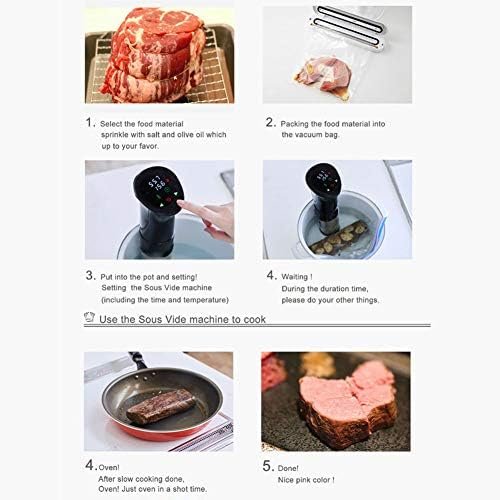500x500 pixels.
Task: Open the sliced pink steak photo
Action: tap(336, 401)
